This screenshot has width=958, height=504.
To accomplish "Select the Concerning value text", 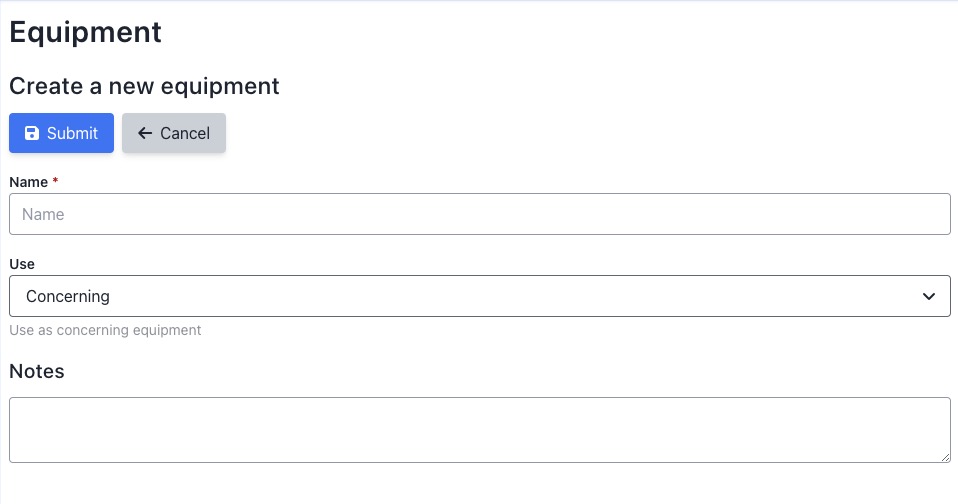I will coord(68,296).
